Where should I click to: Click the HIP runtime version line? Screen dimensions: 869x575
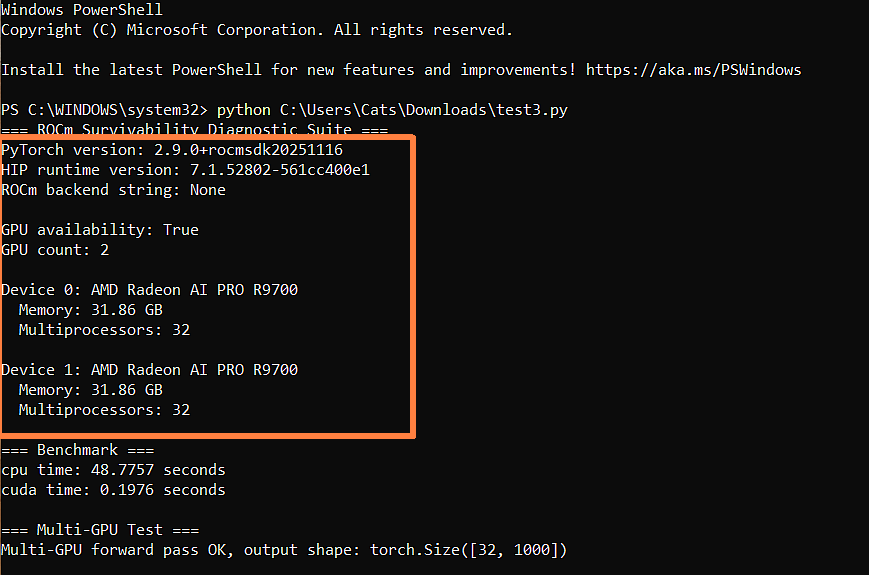click(x=185, y=170)
